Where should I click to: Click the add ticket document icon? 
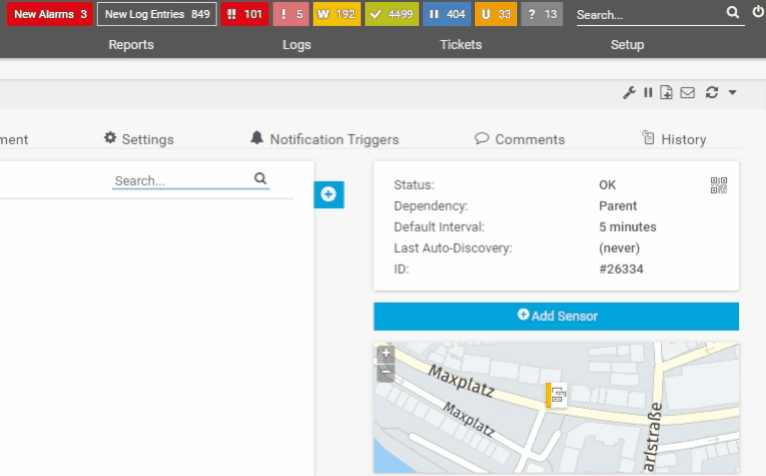pyautogui.click(x=666, y=93)
